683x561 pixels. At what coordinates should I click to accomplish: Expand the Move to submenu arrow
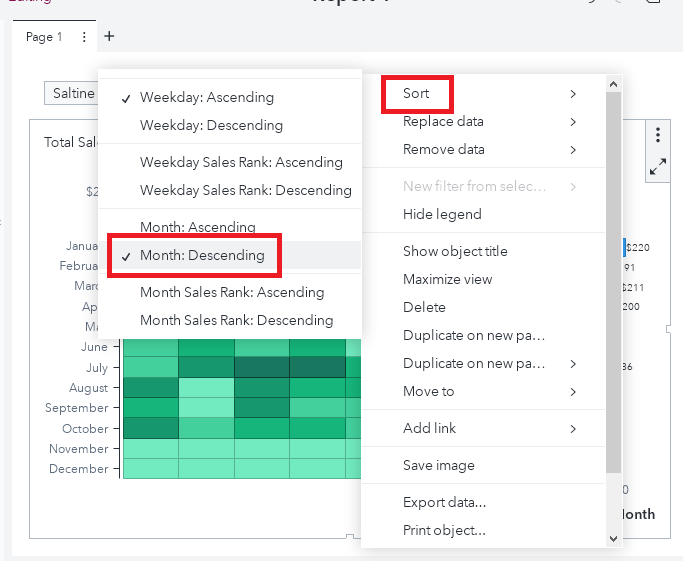coord(573,392)
